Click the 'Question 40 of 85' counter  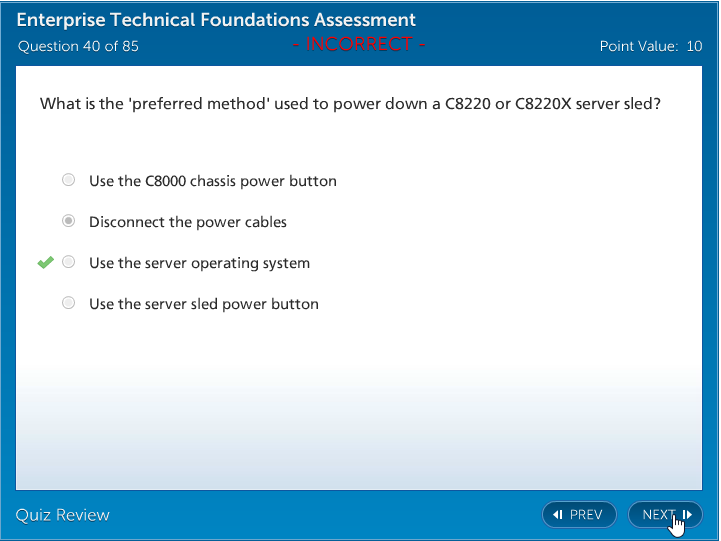[77, 46]
